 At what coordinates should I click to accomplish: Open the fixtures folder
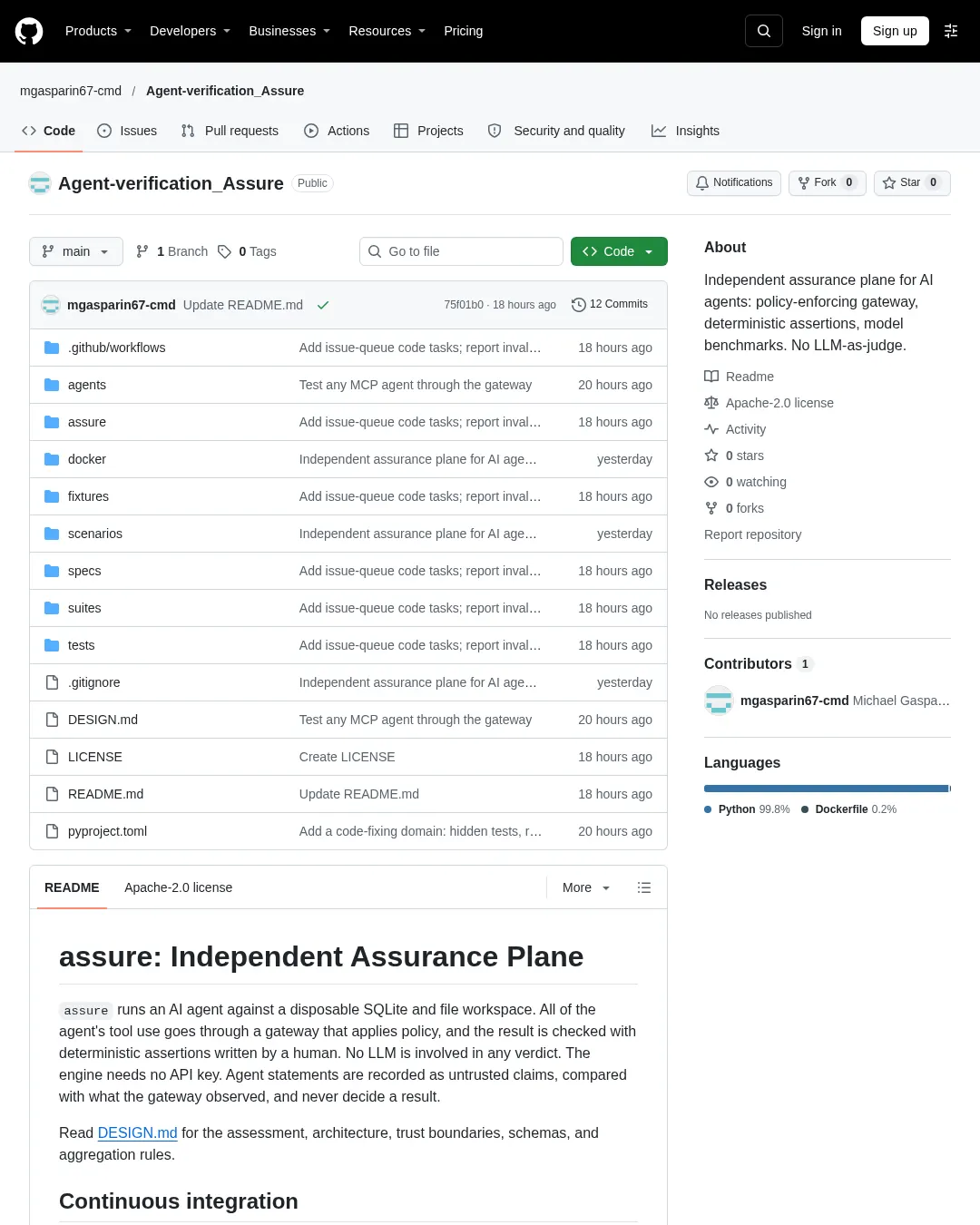coord(88,496)
